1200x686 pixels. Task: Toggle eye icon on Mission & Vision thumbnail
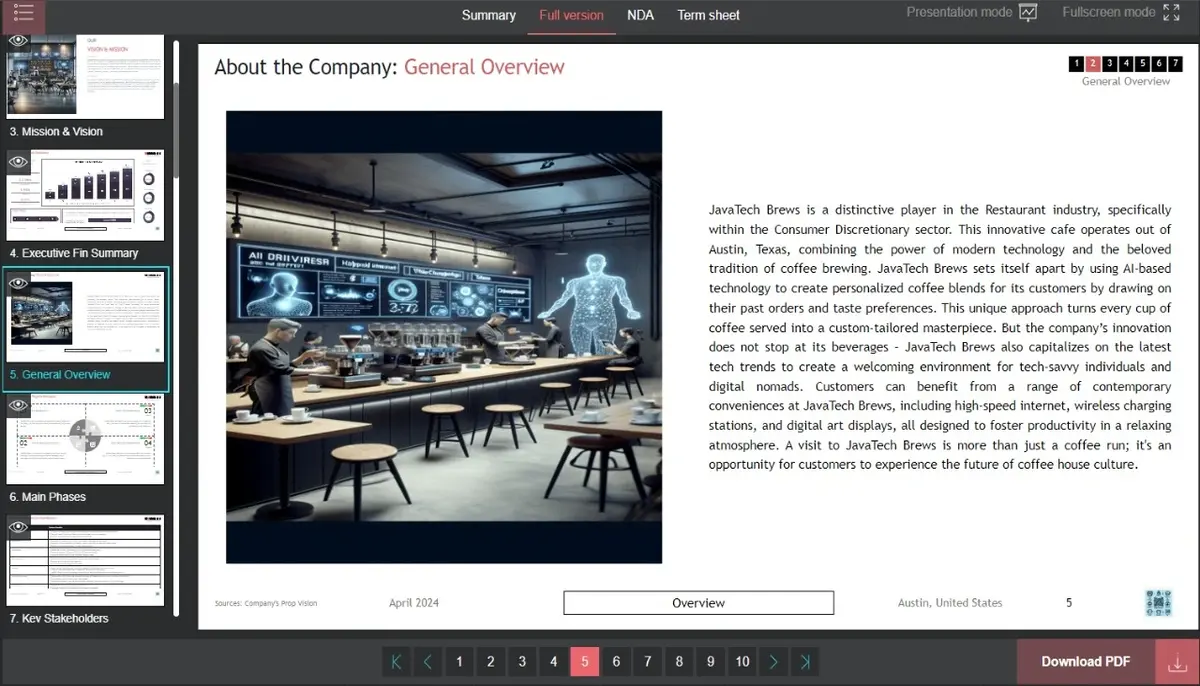[x=18, y=40]
